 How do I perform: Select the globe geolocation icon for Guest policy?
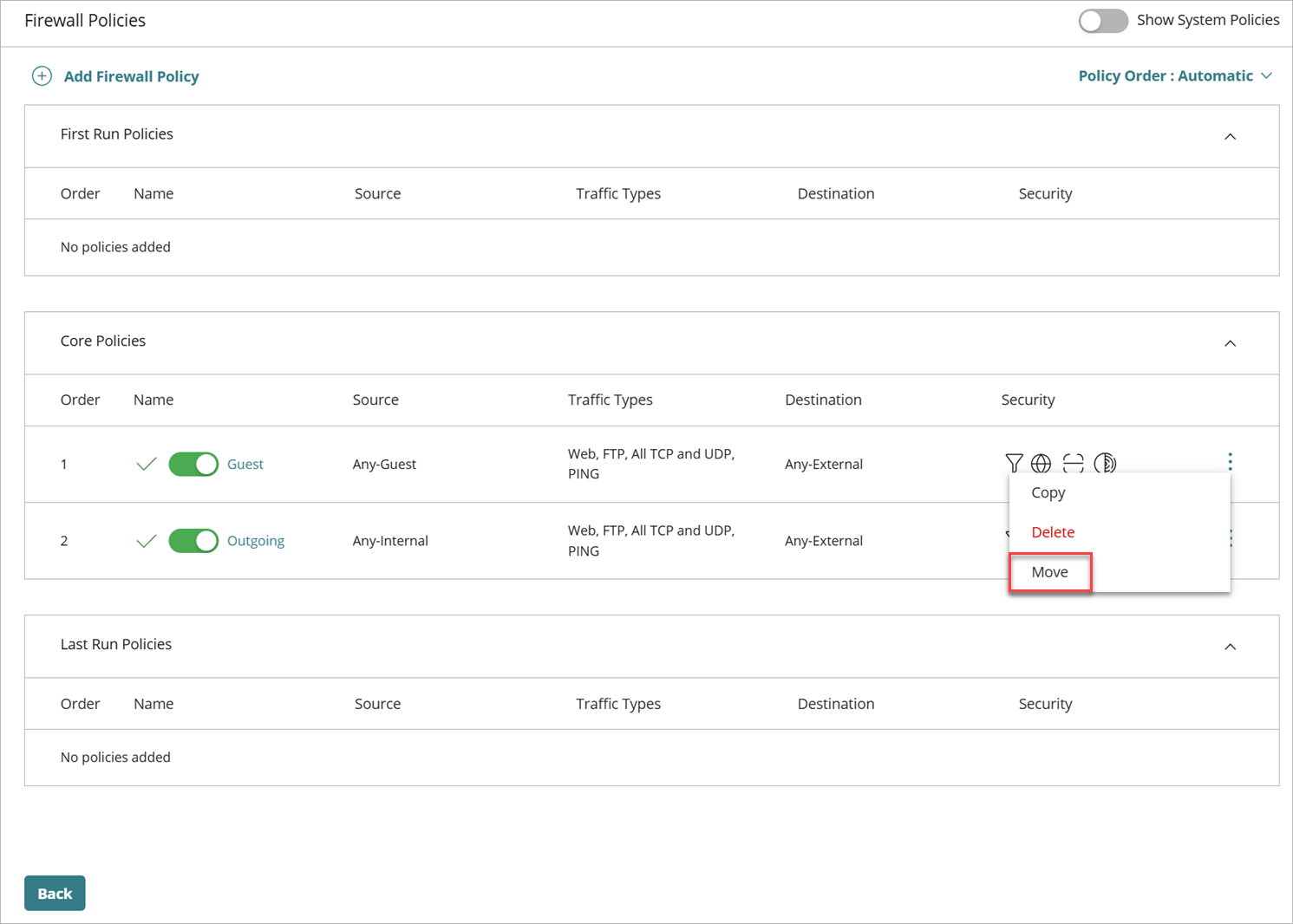pyautogui.click(x=1042, y=464)
